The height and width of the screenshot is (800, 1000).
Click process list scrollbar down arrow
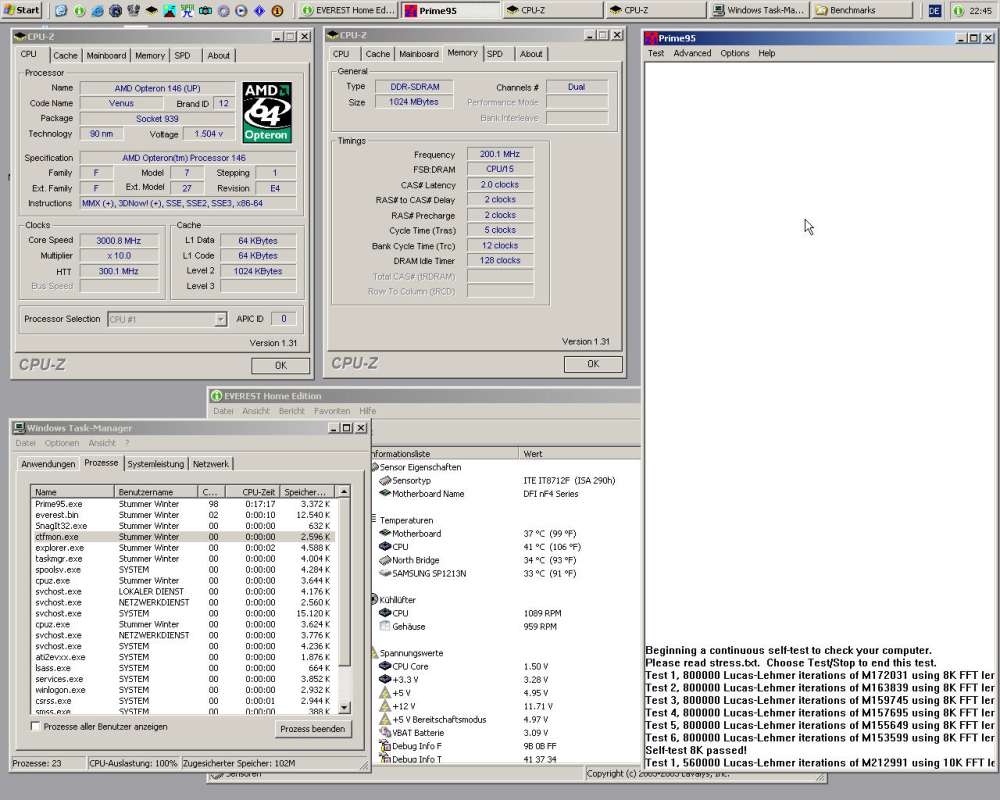[x=344, y=707]
